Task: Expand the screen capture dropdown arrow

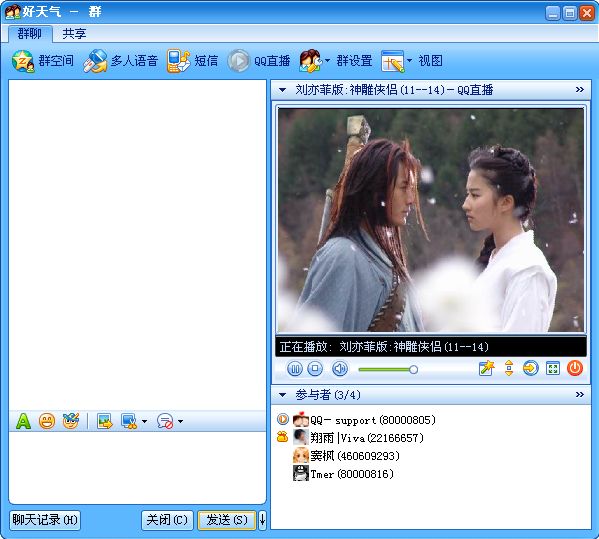Action: coord(144,421)
